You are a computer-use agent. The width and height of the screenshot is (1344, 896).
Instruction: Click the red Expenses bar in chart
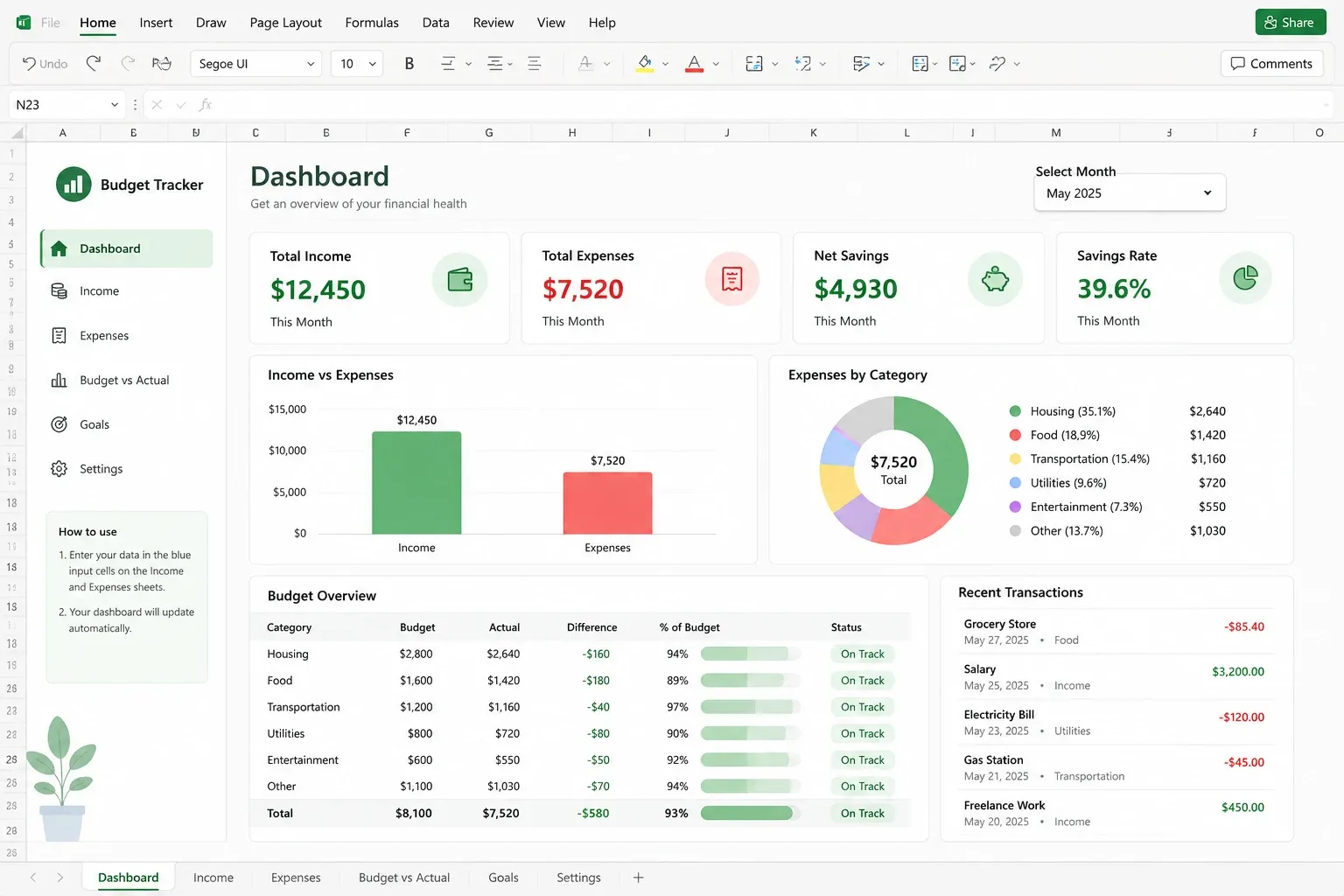tap(607, 503)
